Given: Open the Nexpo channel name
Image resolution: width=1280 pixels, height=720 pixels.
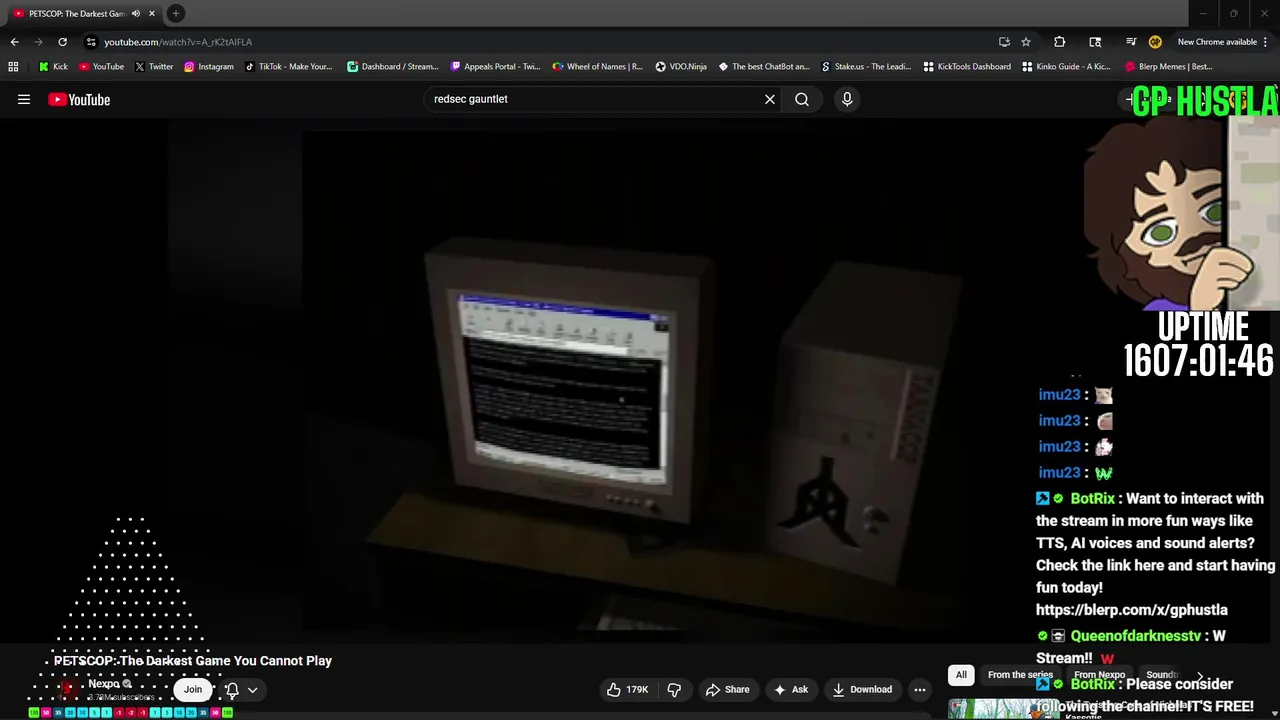Looking at the screenshot, I should tap(104, 684).
